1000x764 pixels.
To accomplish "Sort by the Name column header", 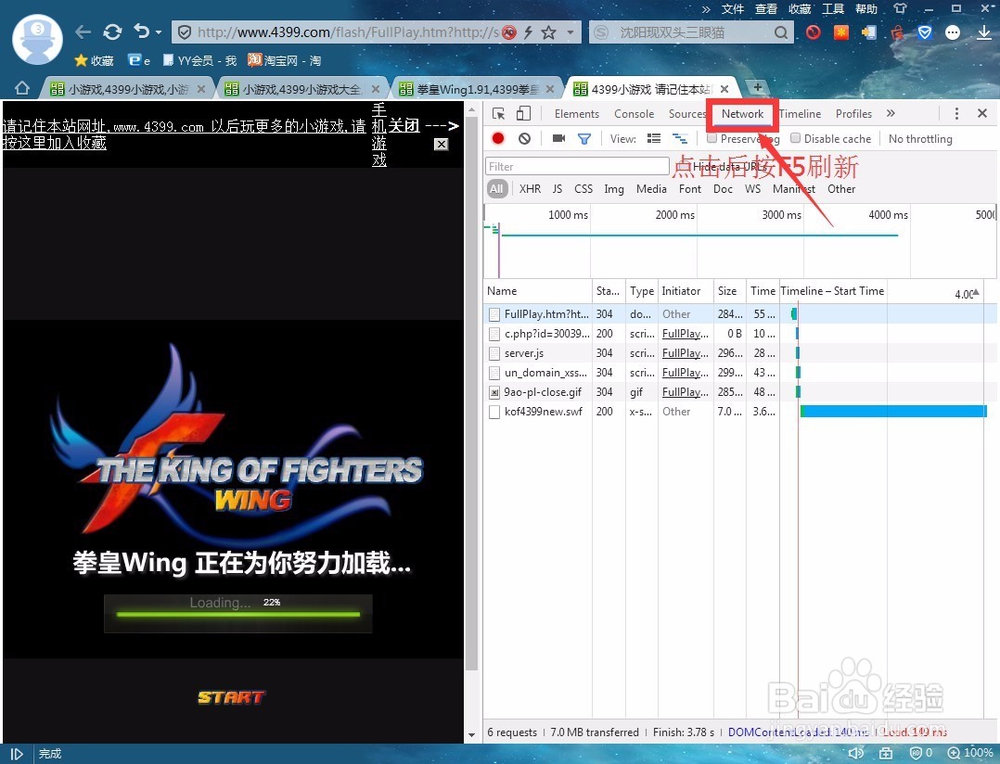I will point(538,291).
